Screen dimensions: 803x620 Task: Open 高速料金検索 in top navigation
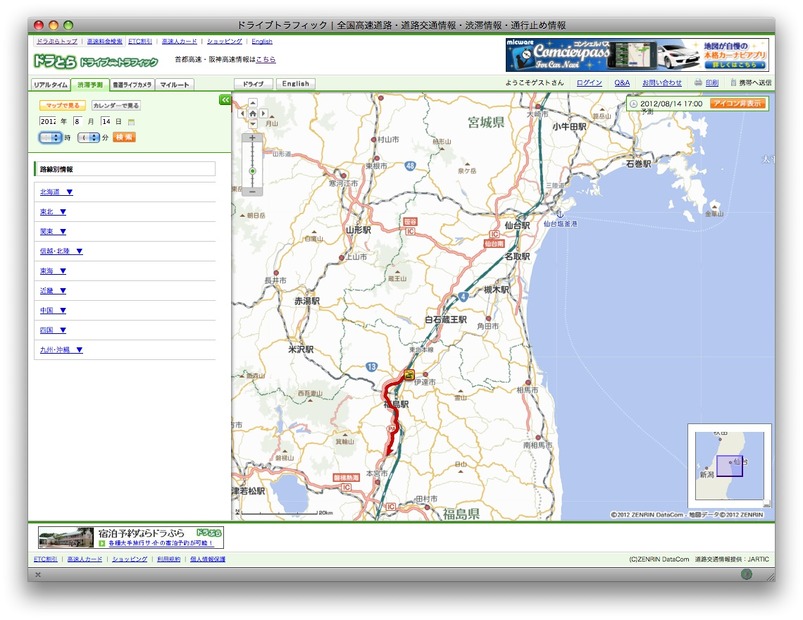coord(104,41)
